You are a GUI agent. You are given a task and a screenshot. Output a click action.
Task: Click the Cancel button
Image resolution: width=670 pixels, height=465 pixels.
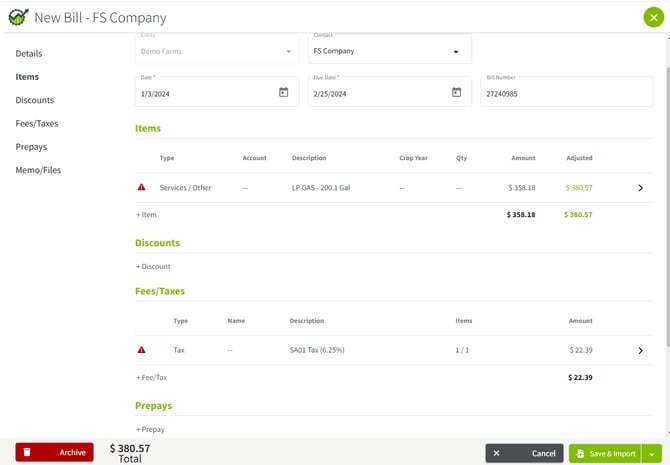[x=526, y=453]
